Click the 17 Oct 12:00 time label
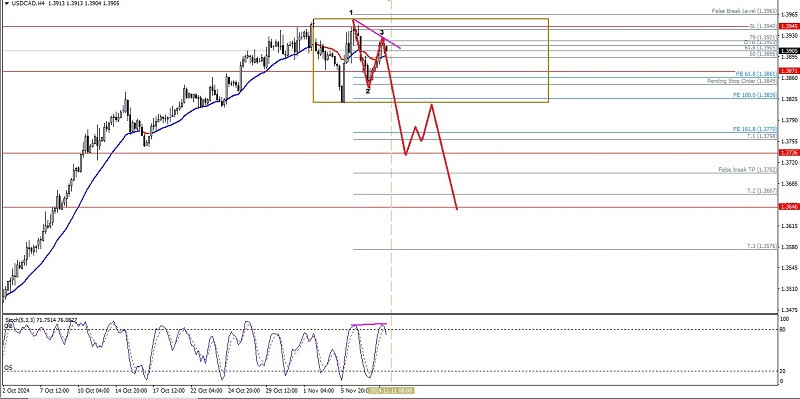 (168, 390)
